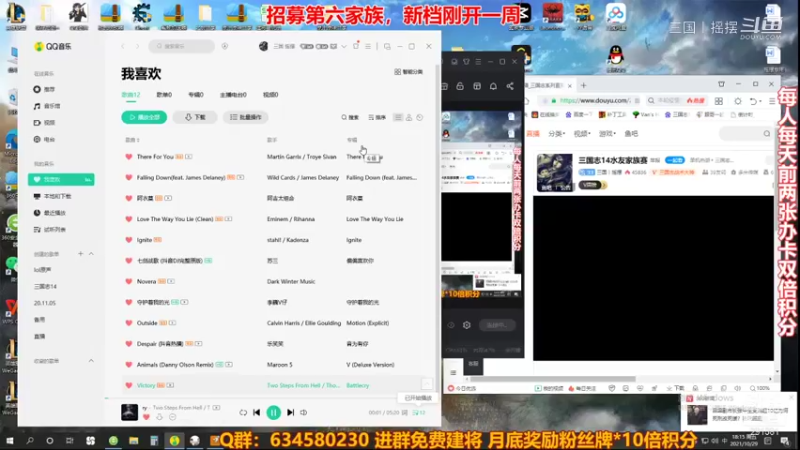Open the skin icon in QQ Music header
The width and height of the screenshot is (800, 450).
click(356, 46)
